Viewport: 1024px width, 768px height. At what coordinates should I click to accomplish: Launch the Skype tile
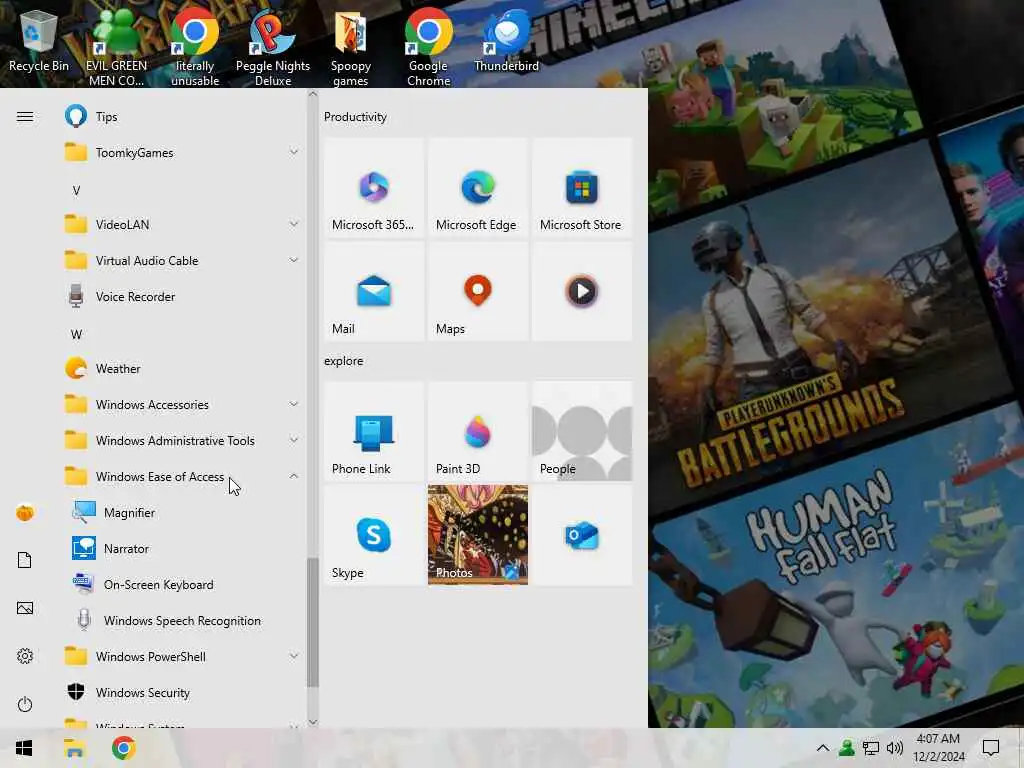[x=374, y=536]
